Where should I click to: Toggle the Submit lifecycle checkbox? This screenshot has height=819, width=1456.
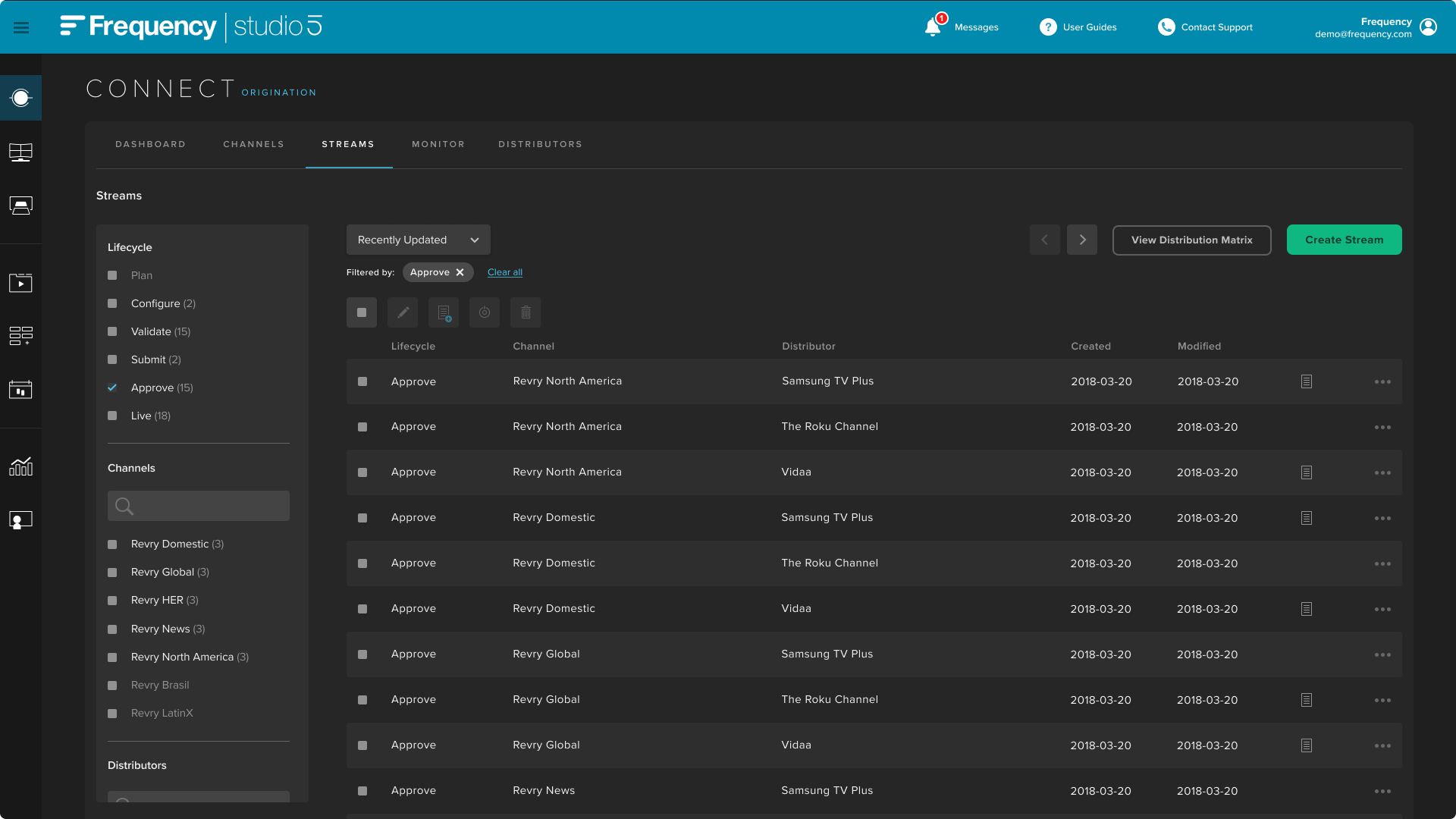pyautogui.click(x=112, y=359)
